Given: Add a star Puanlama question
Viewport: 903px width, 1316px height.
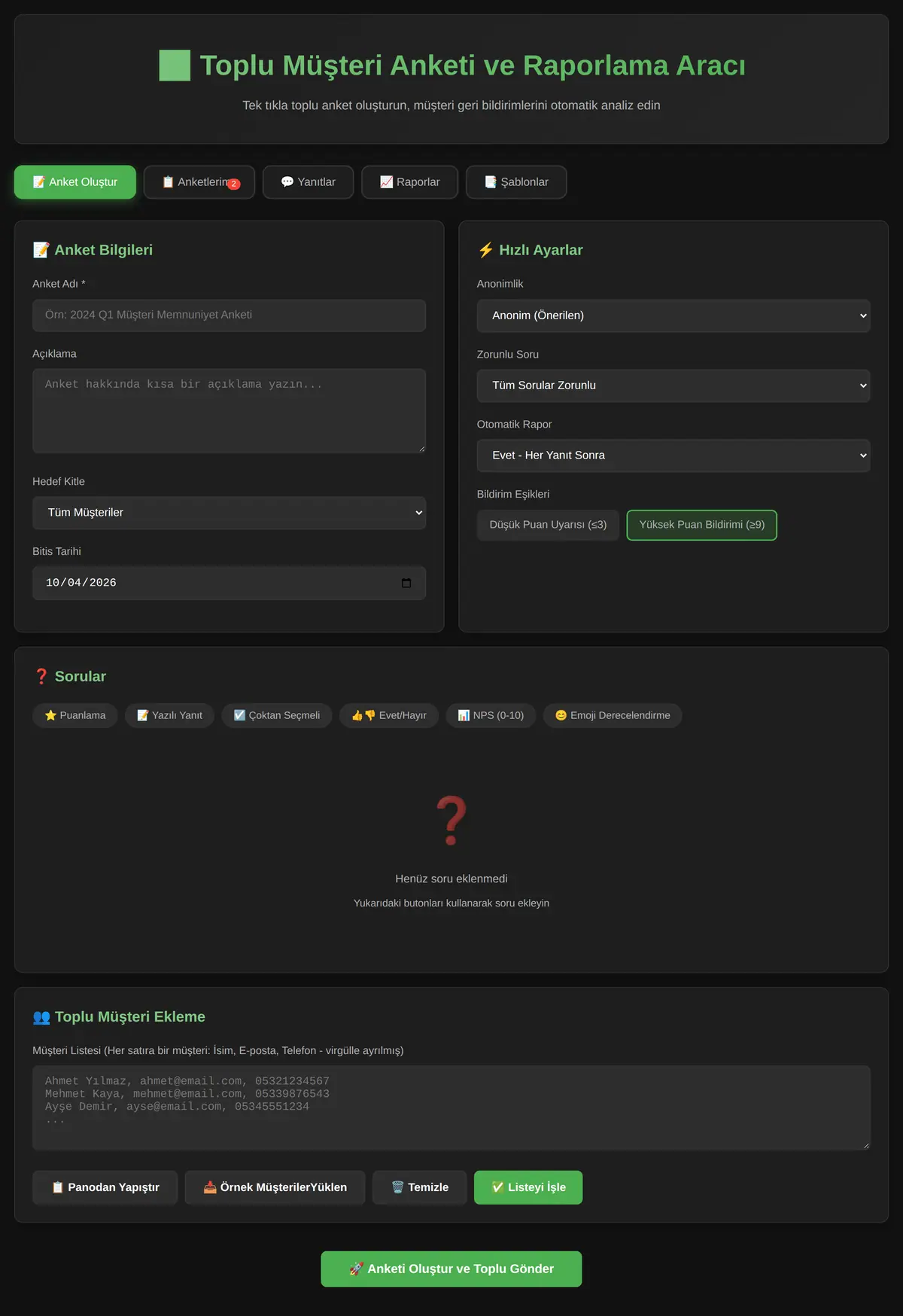Looking at the screenshot, I should click(x=75, y=715).
